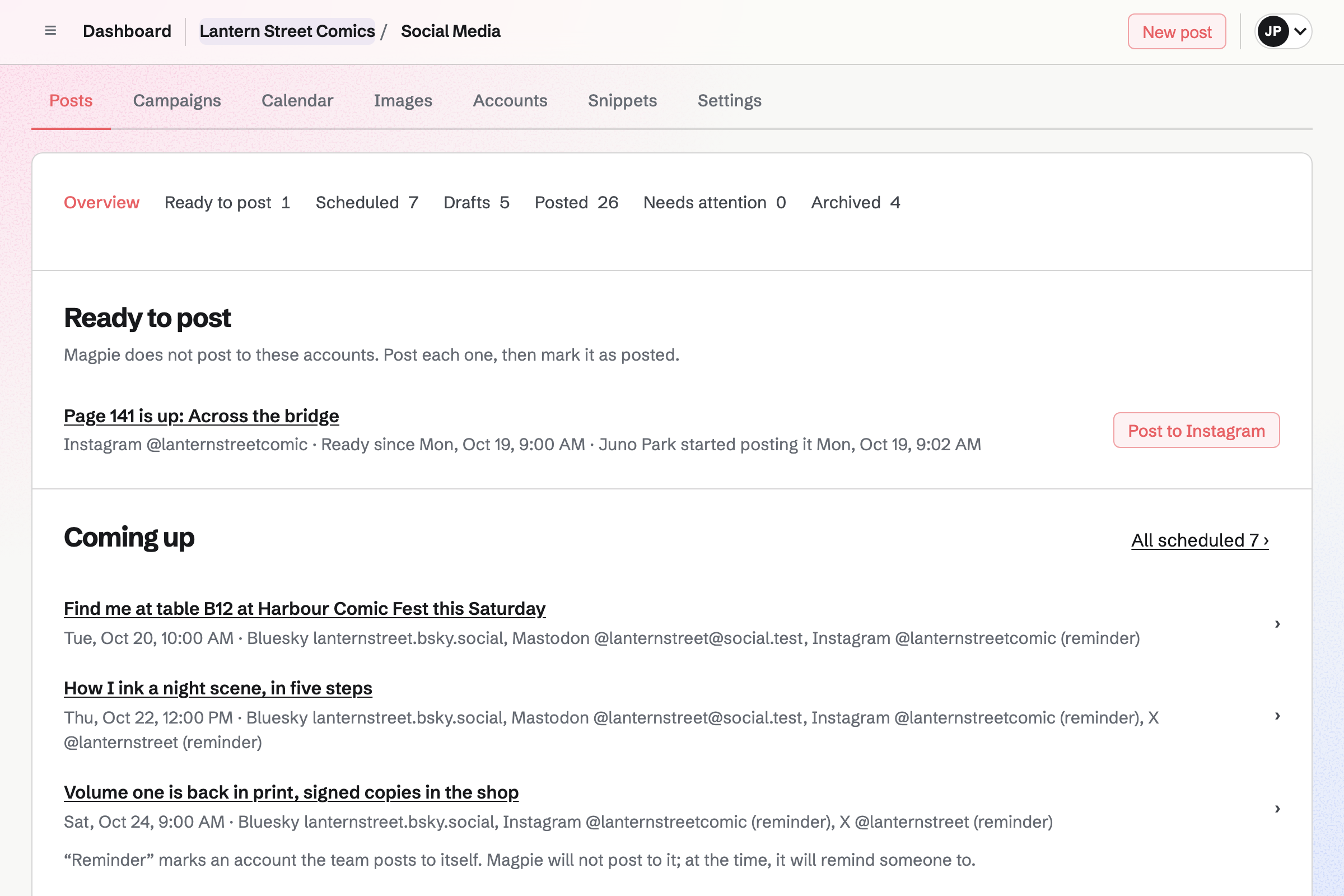Screen dimensions: 1344x896
Task: Open How I ink a night scene post
Action: pos(218,688)
